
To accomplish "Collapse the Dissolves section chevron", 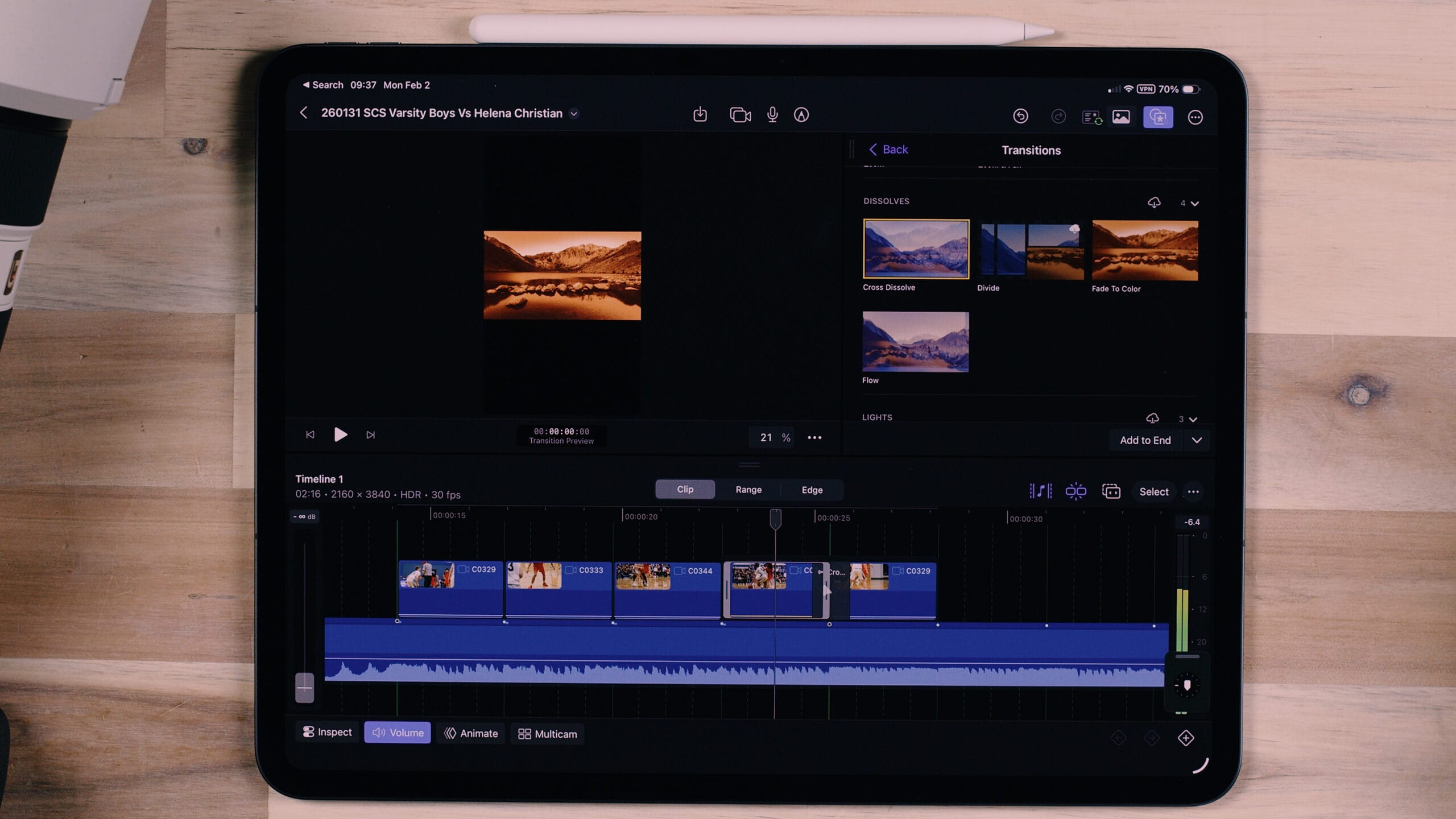I will (x=1195, y=203).
